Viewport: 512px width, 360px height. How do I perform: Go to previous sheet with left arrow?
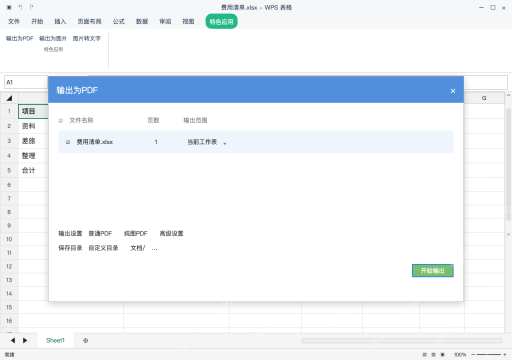click(13, 340)
